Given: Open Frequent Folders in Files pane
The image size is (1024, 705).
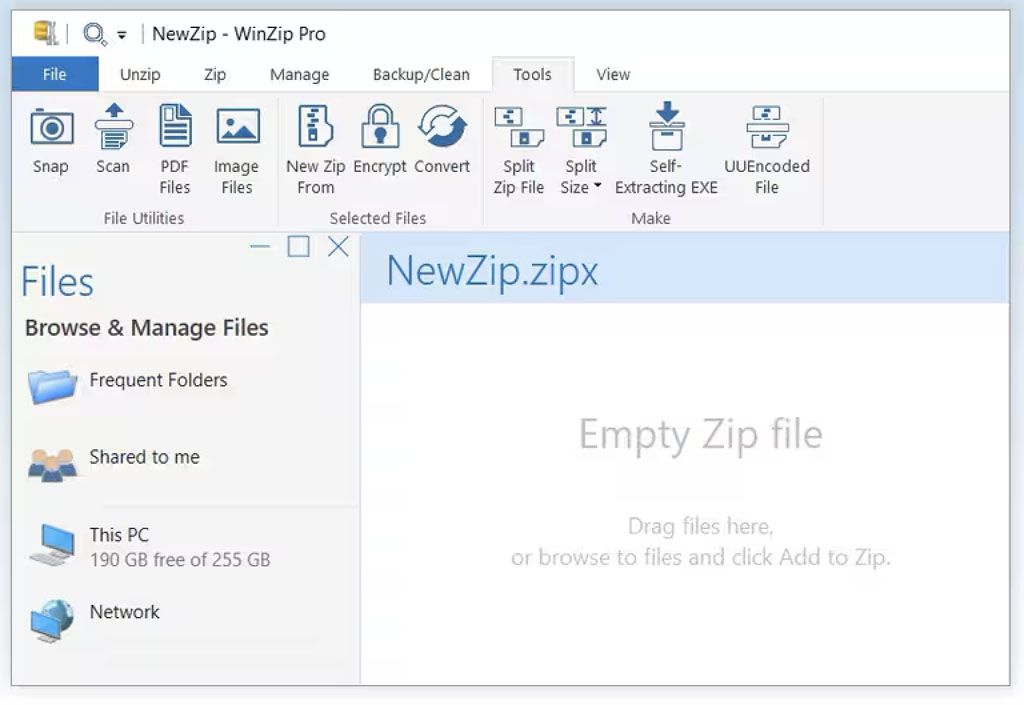Looking at the screenshot, I should coord(128,384).
